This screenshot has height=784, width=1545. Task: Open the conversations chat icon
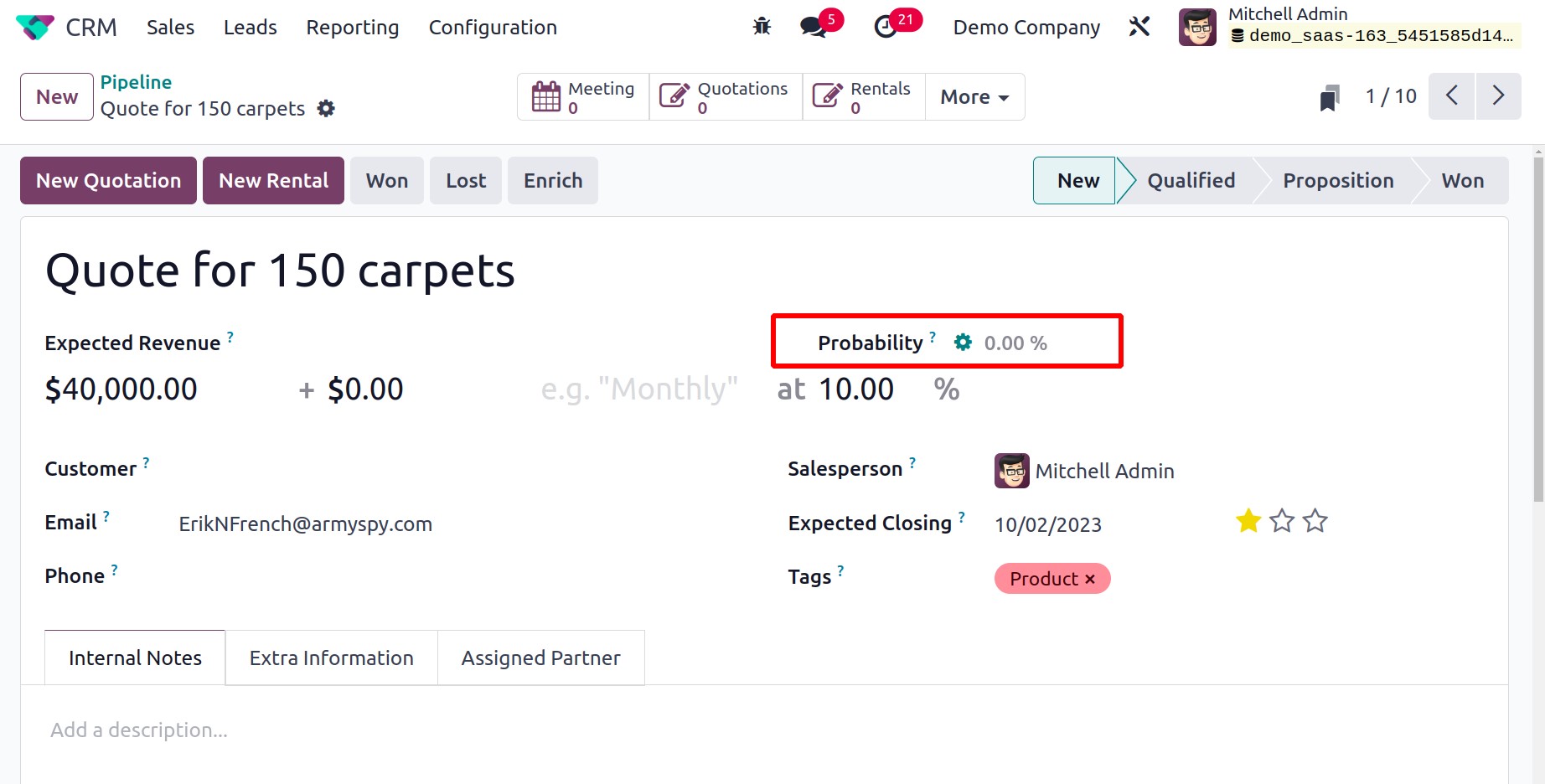click(812, 27)
